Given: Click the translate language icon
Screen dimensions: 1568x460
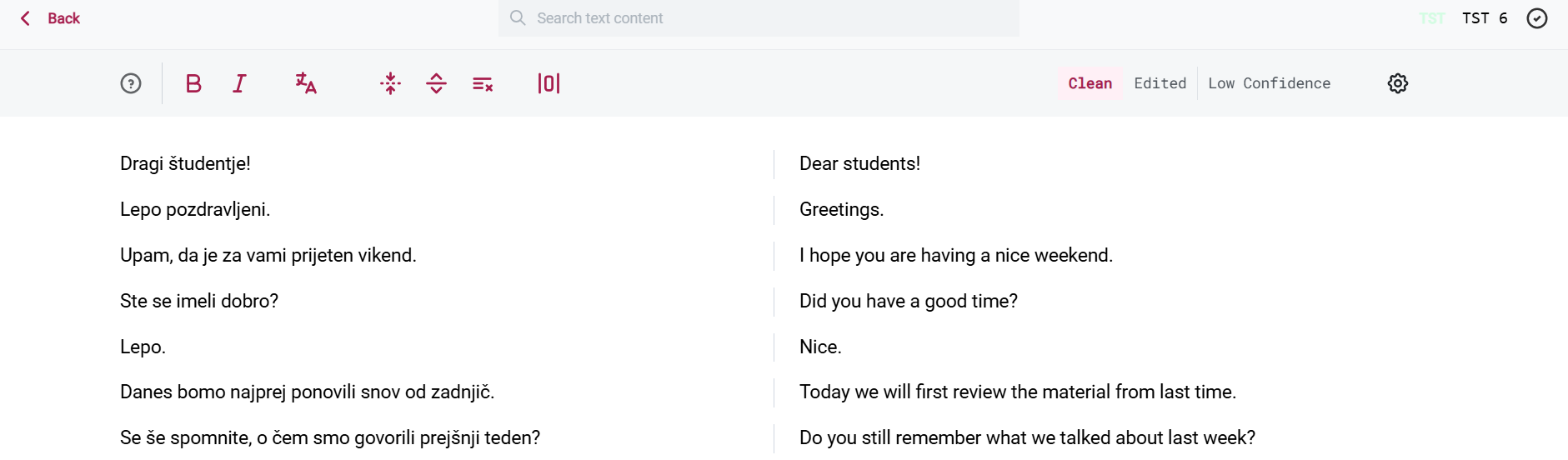Looking at the screenshot, I should coord(306,83).
